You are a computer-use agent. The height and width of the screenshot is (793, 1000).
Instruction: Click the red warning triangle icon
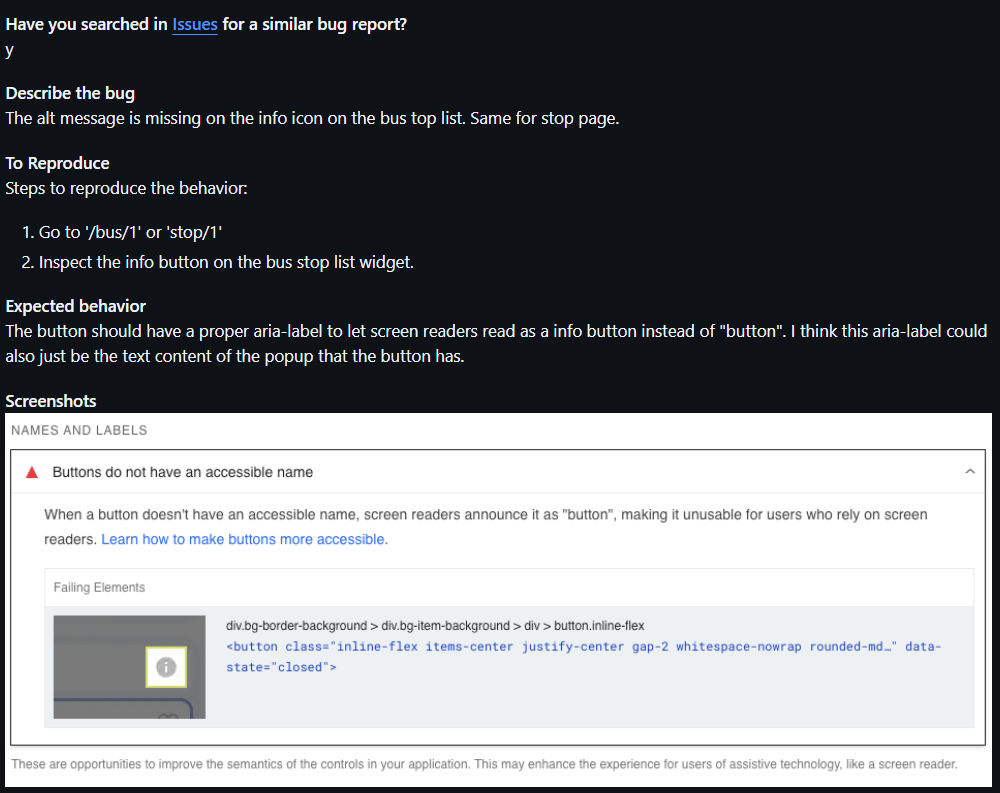32,472
